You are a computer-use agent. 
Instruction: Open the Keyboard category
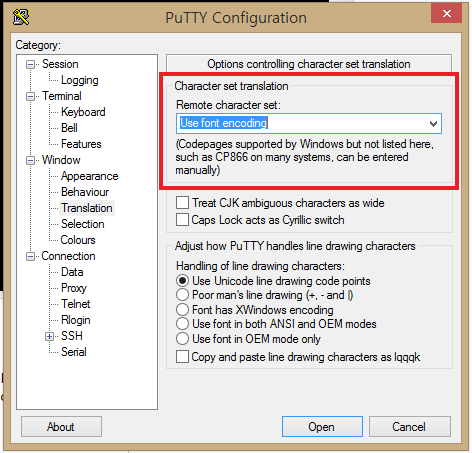point(83,112)
